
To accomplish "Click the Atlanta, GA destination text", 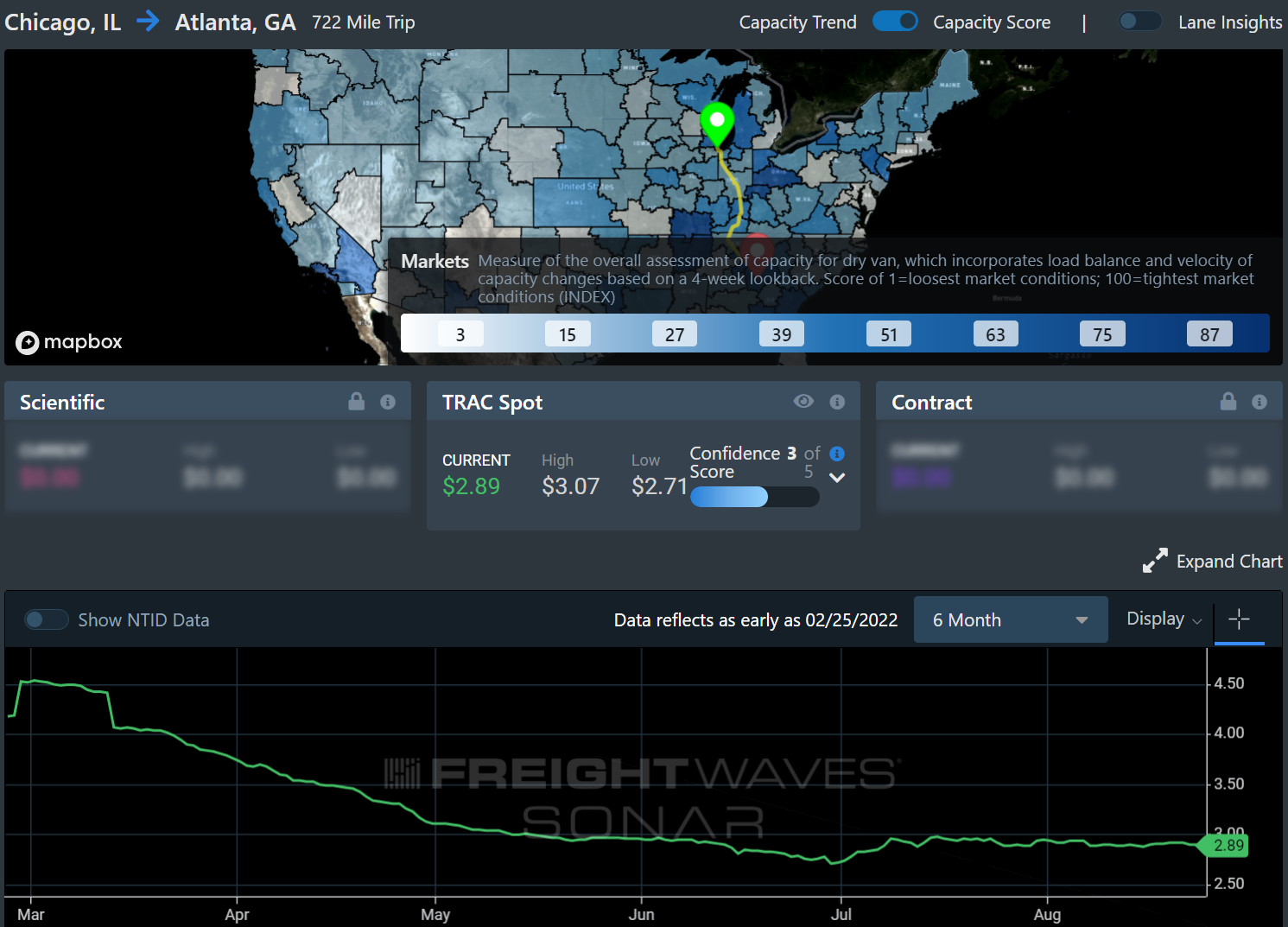I will tap(235, 22).
